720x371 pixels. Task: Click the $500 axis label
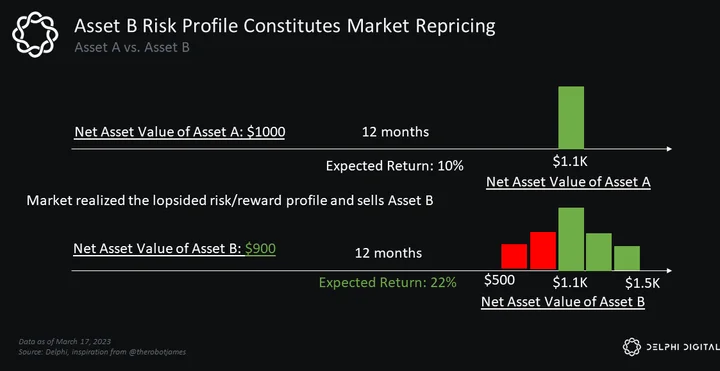pyautogui.click(x=499, y=280)
